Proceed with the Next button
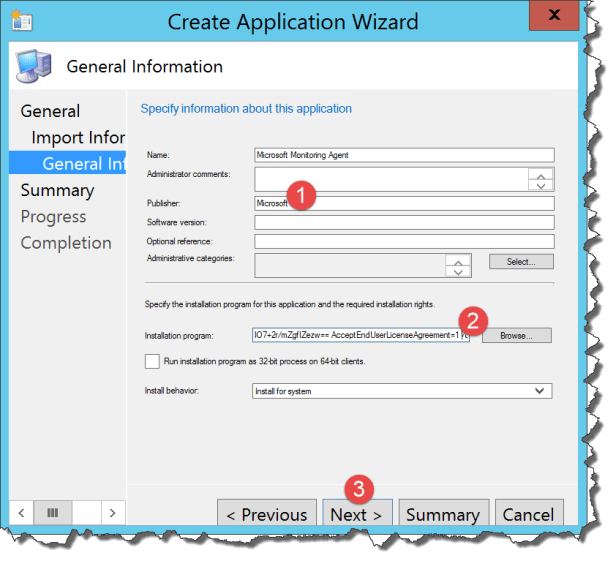The width and height of the screenshot is (616, 561). click(x=357, y=513)
